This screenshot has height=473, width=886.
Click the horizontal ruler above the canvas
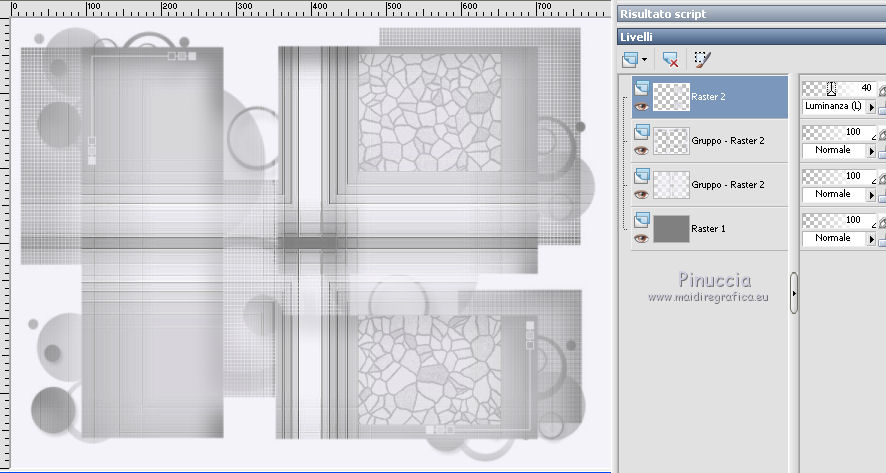(311, 9)
